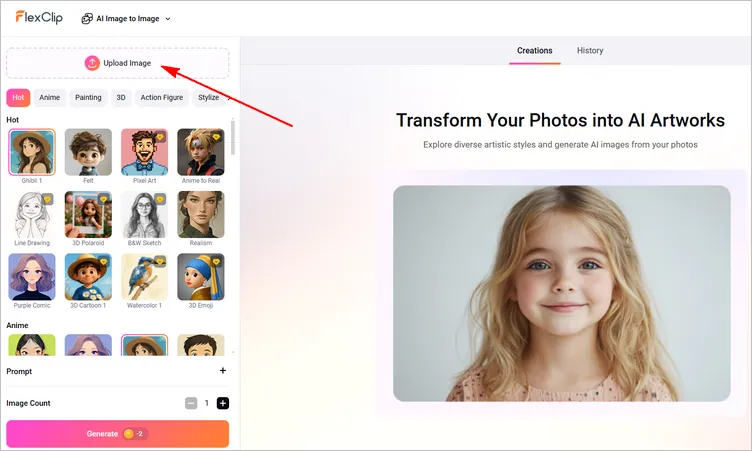752x451 pixels.
Task: Click the Transform Your Photos headline
Action: 560,120
